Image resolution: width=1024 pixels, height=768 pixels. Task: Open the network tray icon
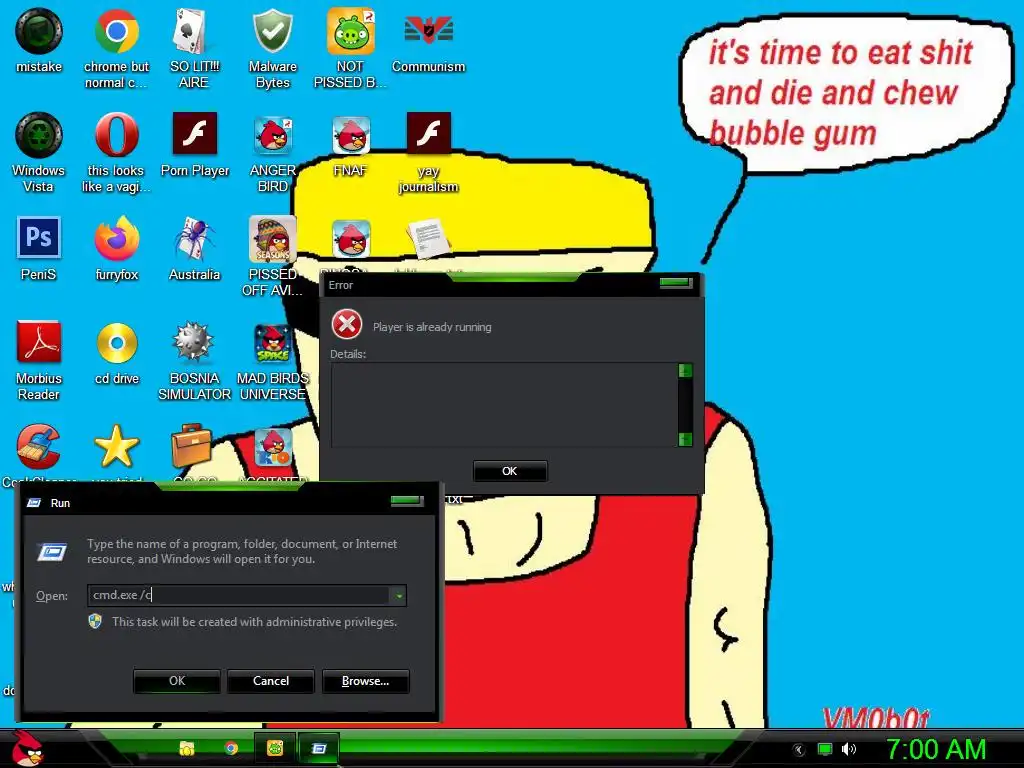pyautogui.click(x=825, y=749)
